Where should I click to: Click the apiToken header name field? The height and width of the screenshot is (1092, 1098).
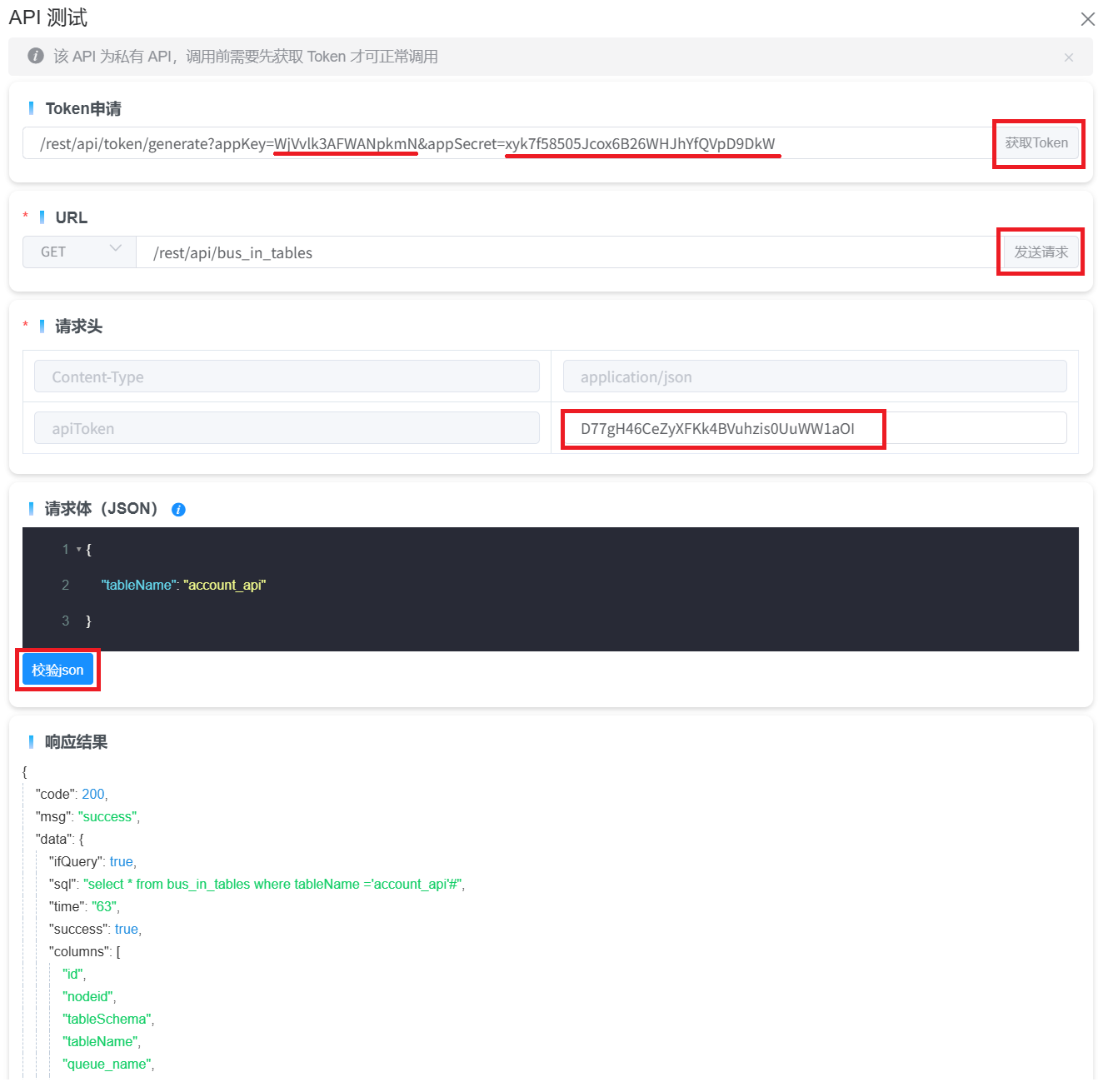pos(287,429)
